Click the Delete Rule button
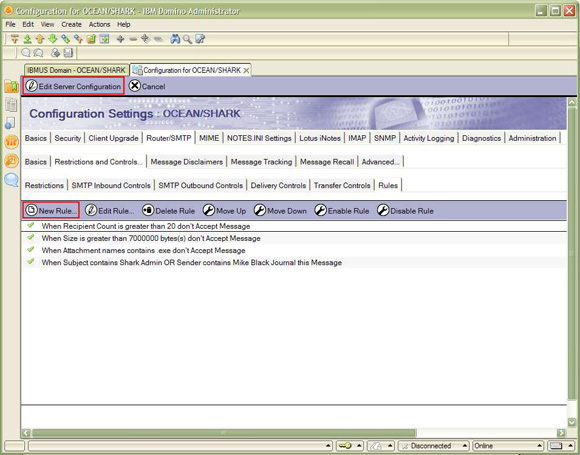580x455 pixels. tap(168, 210)
